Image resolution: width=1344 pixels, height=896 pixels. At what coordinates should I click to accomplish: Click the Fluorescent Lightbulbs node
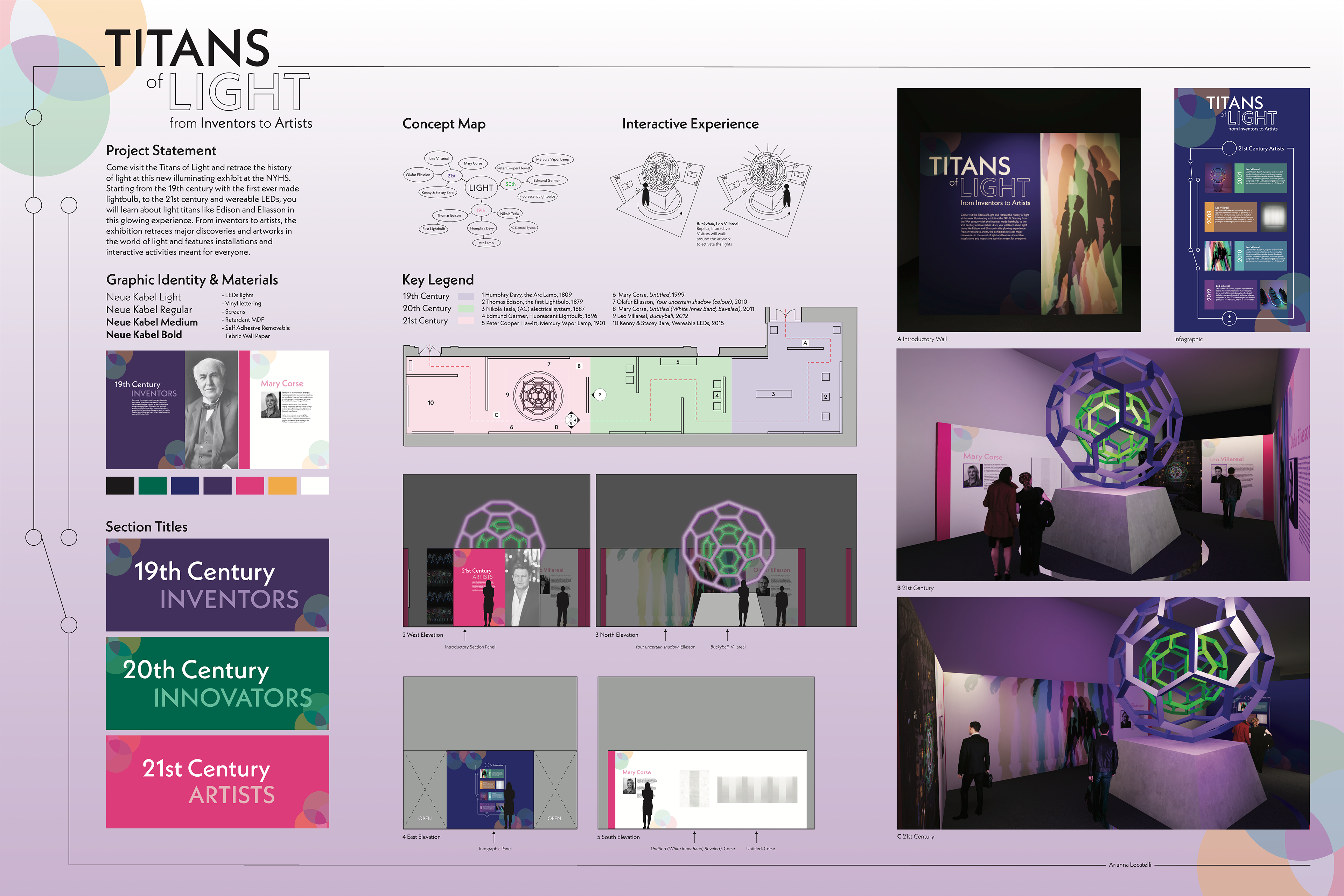coord(537,196)
